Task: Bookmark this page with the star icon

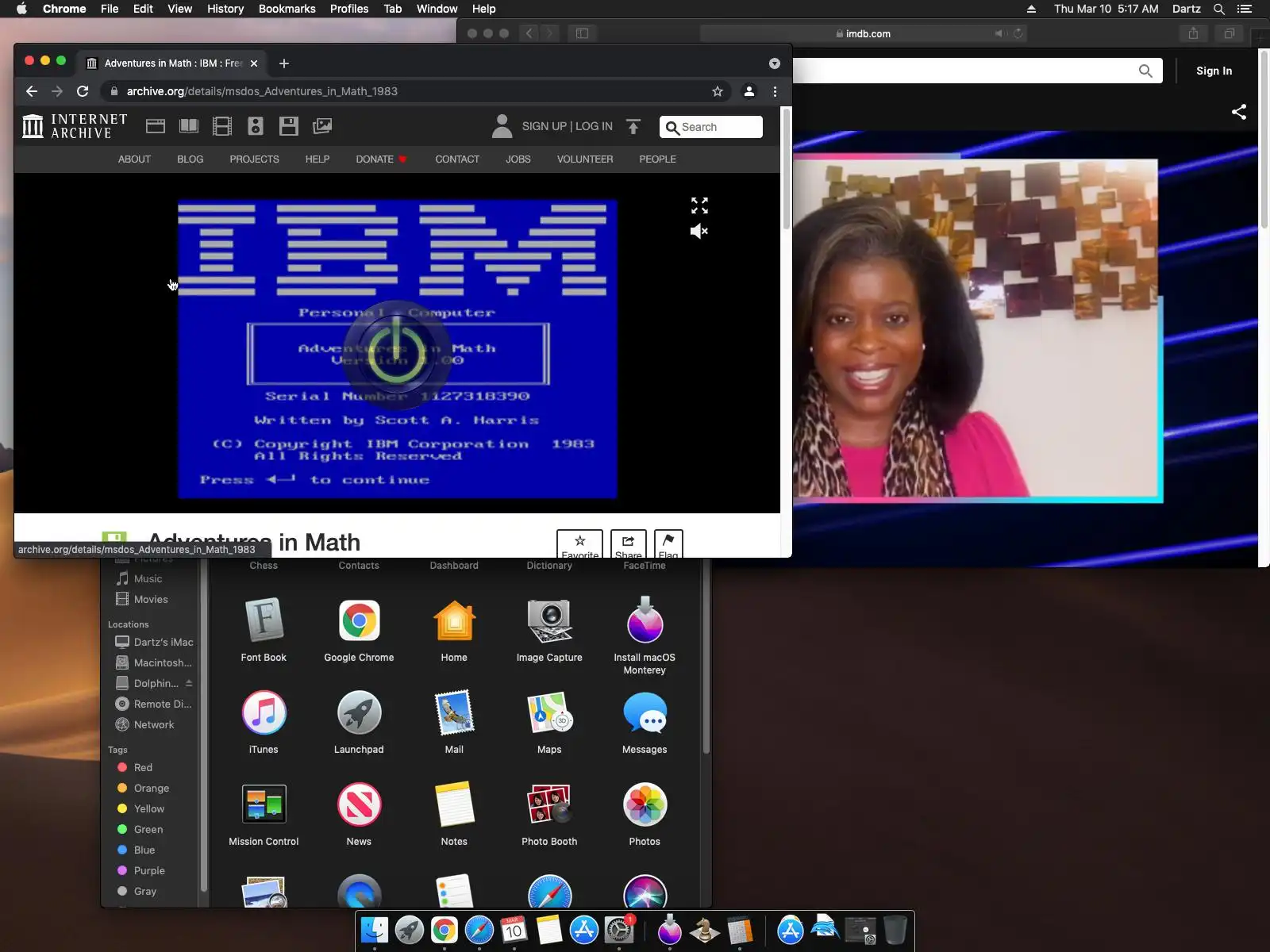Action: pos(718,91)
